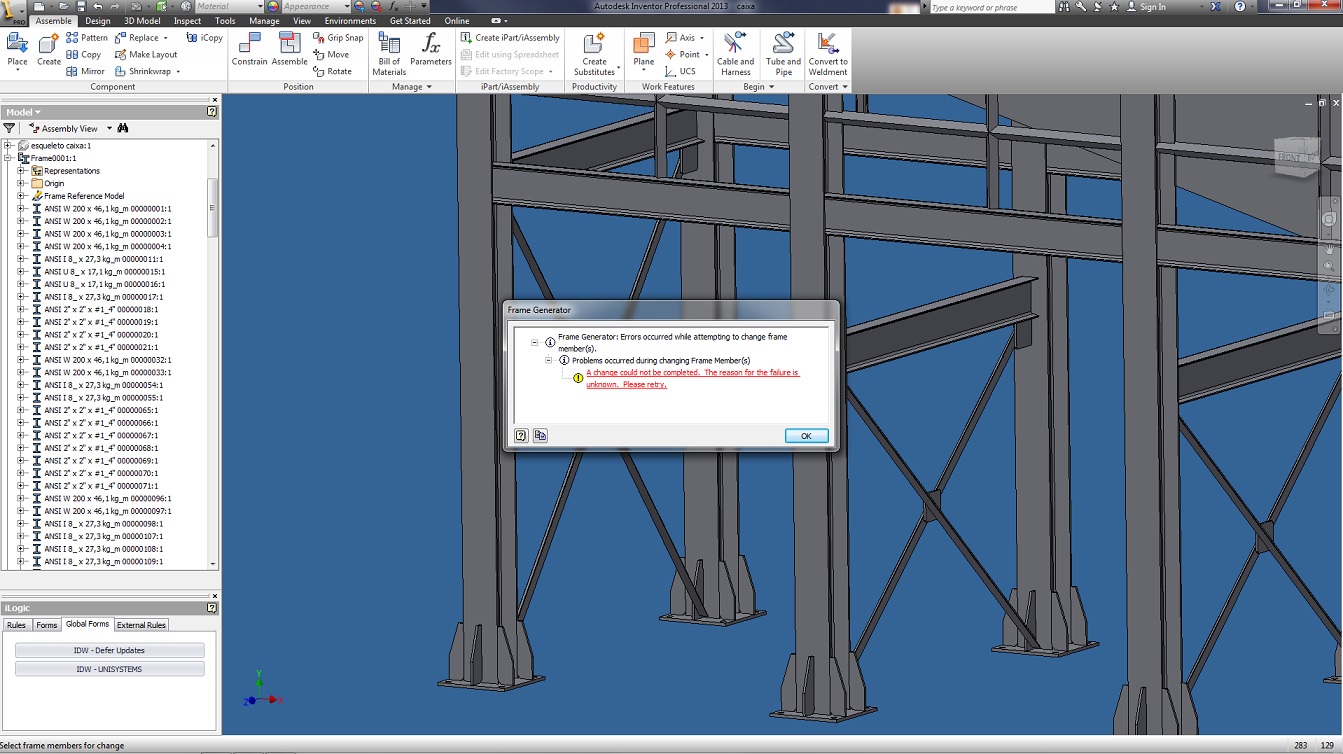Select the Rotate component tool
Viewport: 1343px width, 754px height.
(332, 71)
